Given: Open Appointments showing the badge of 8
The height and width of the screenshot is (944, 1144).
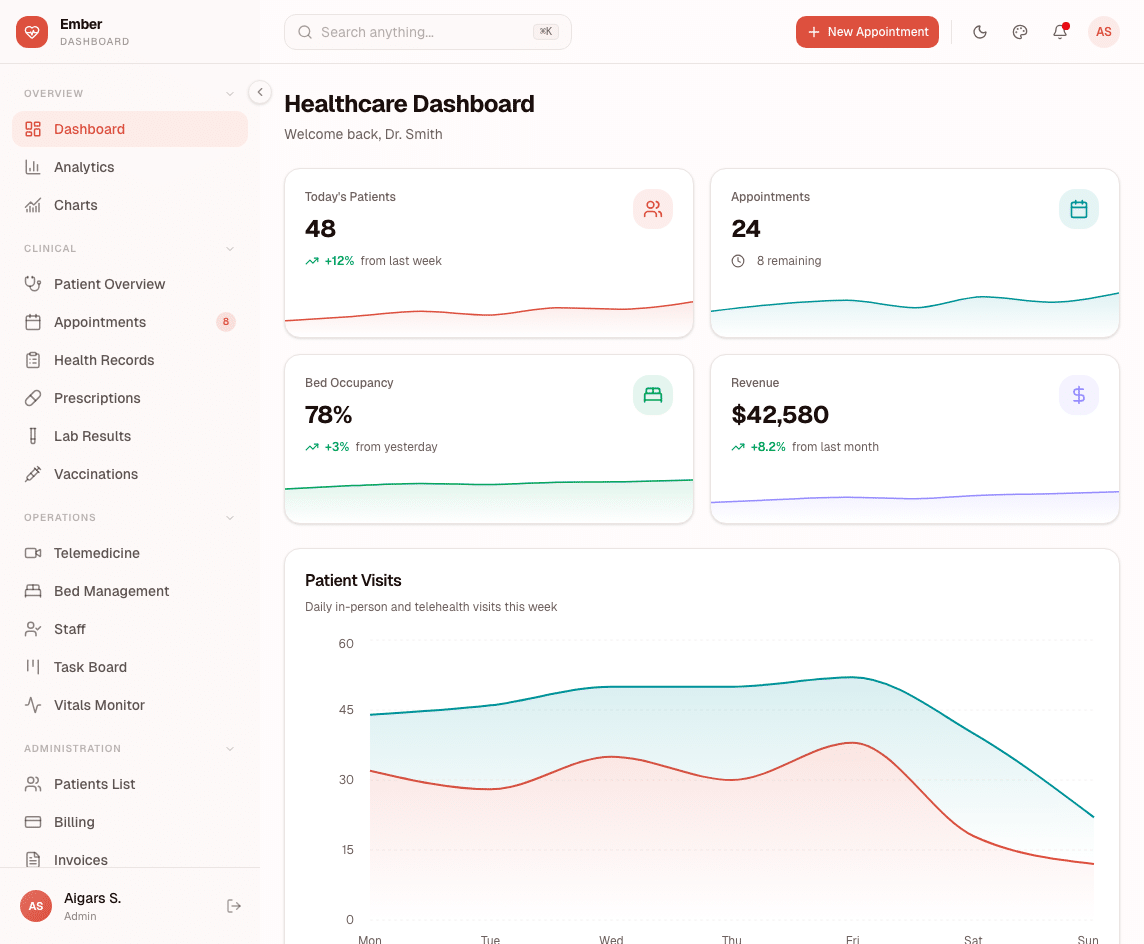Looking at the screenshot, I should 100,322.
